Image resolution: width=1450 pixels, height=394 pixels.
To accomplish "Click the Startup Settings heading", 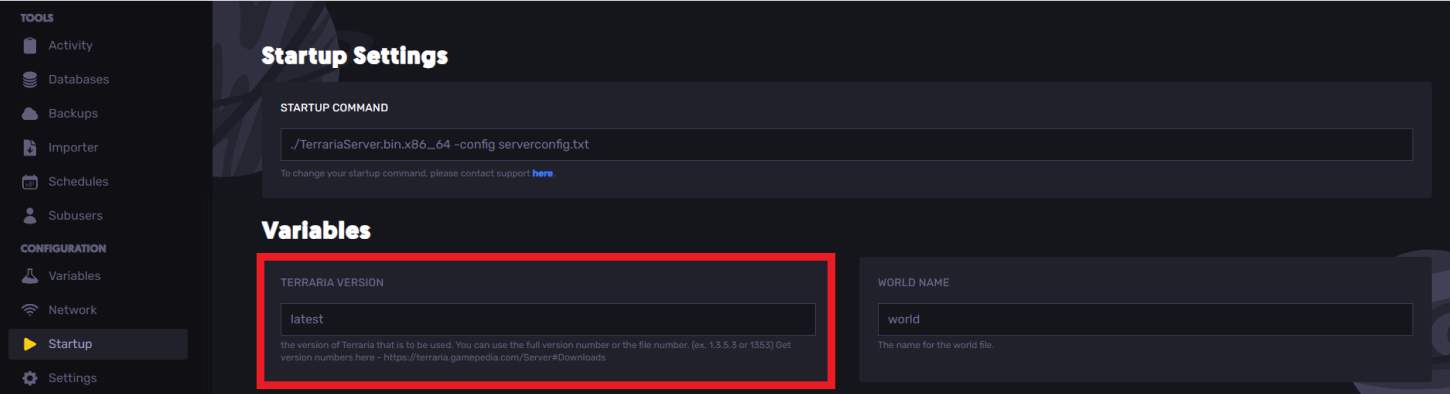I will pyautogui.click(x=354, y=56).
